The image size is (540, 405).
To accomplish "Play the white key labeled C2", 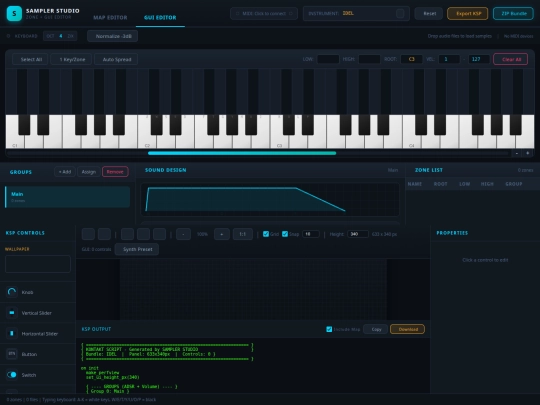I will (x=147, y=141).
